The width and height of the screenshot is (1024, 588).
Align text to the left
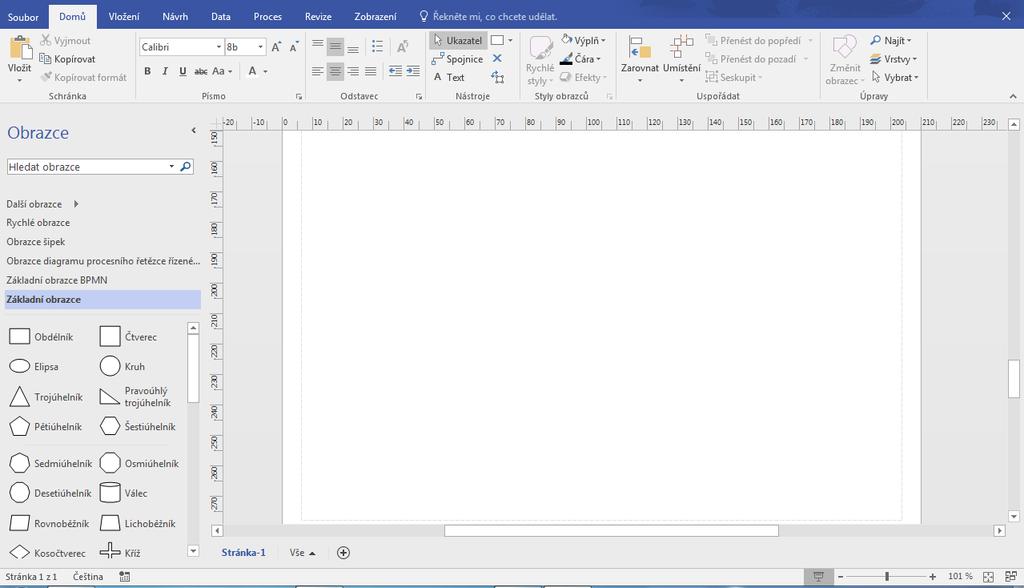point(317,71)
